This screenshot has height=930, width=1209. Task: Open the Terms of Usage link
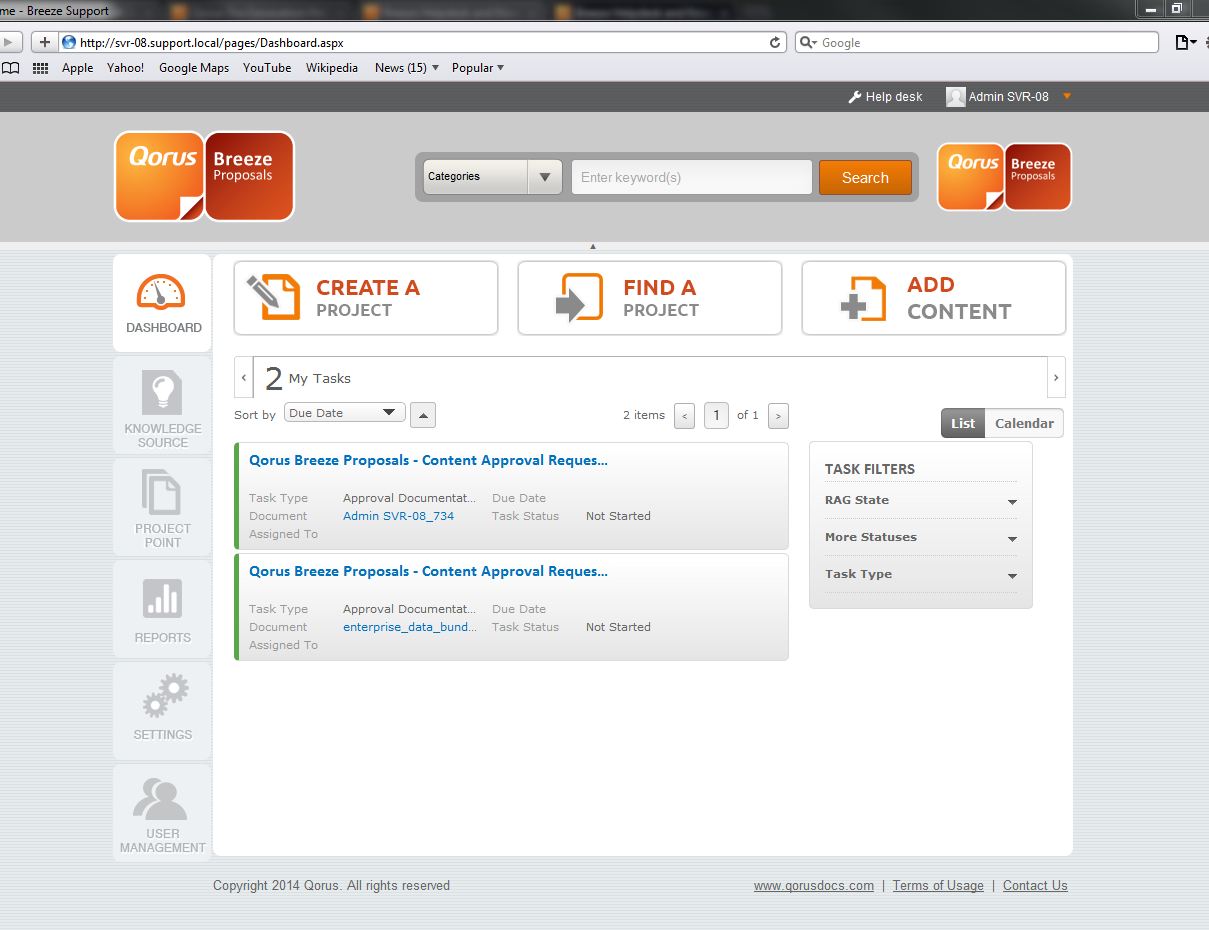click(x=938, y=885)
